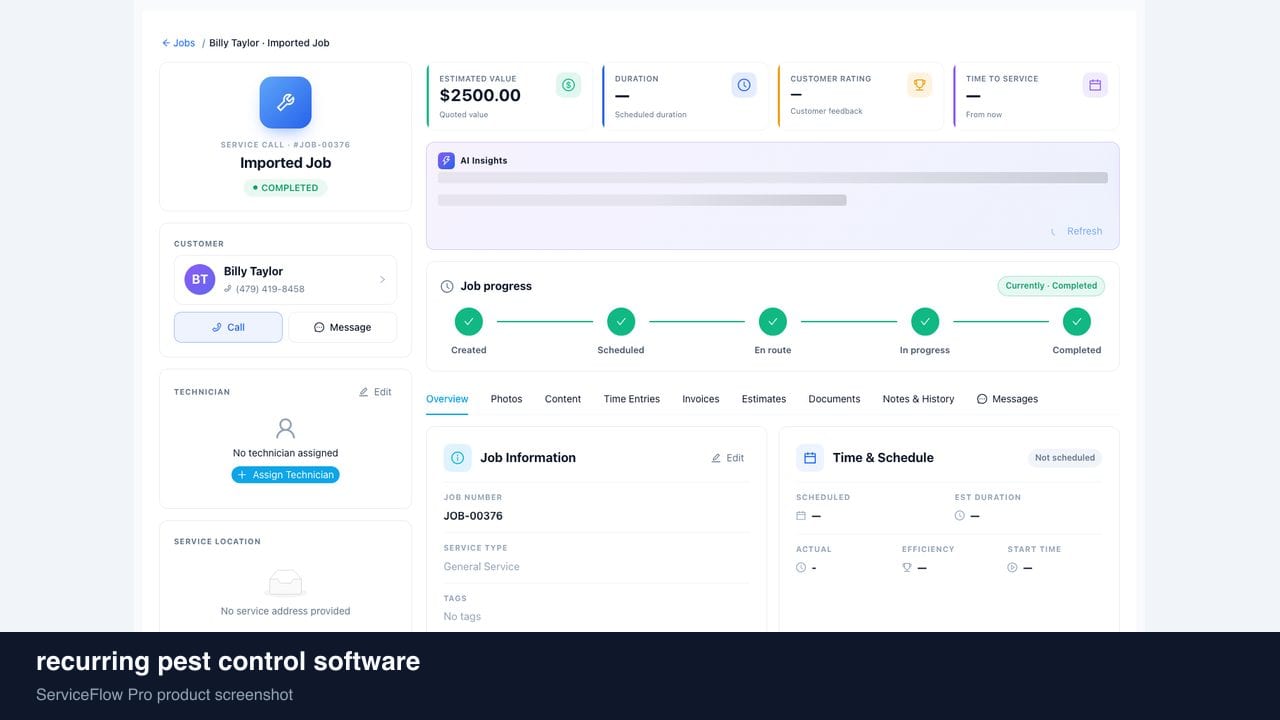
Task: Click the play icon under Start Time
Action: coord(1012,568)
